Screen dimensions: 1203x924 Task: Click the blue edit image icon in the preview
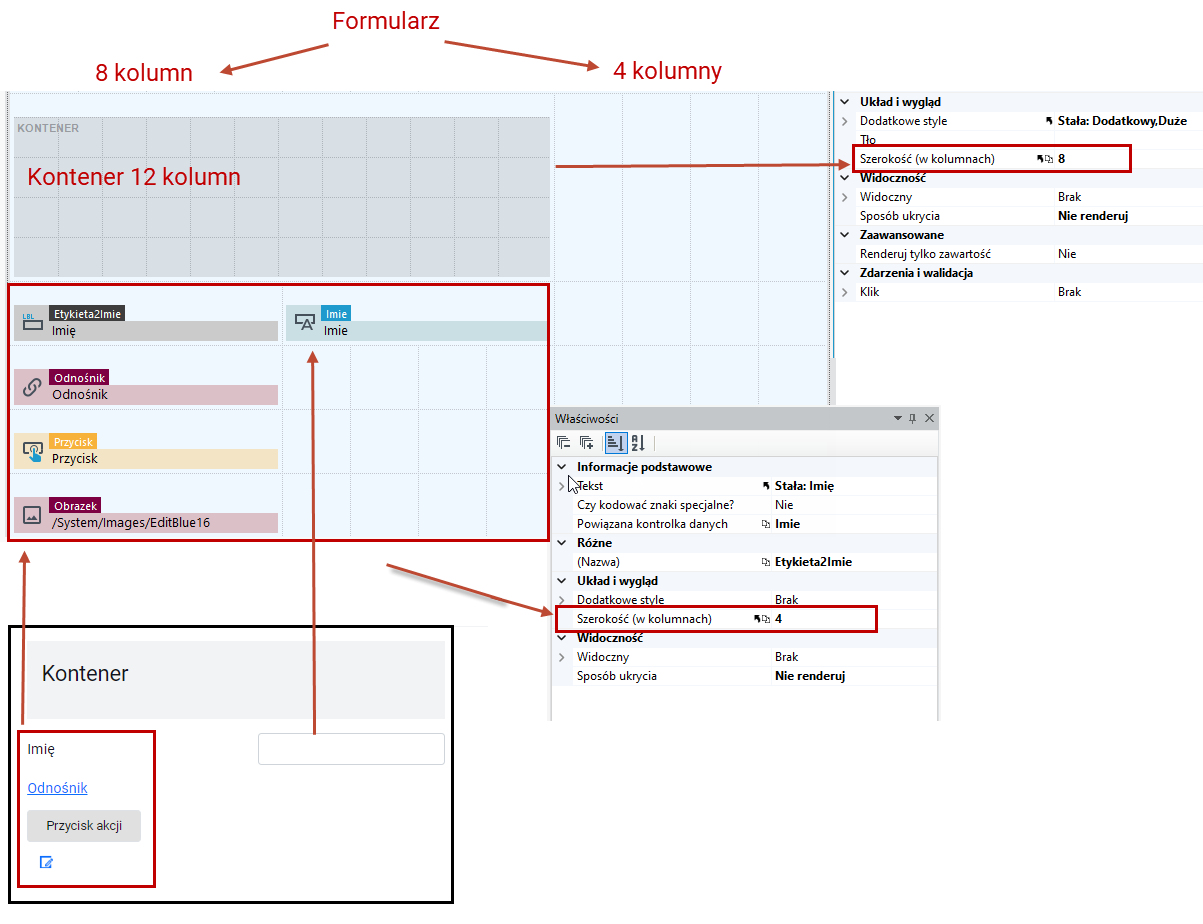click(46, 862)
